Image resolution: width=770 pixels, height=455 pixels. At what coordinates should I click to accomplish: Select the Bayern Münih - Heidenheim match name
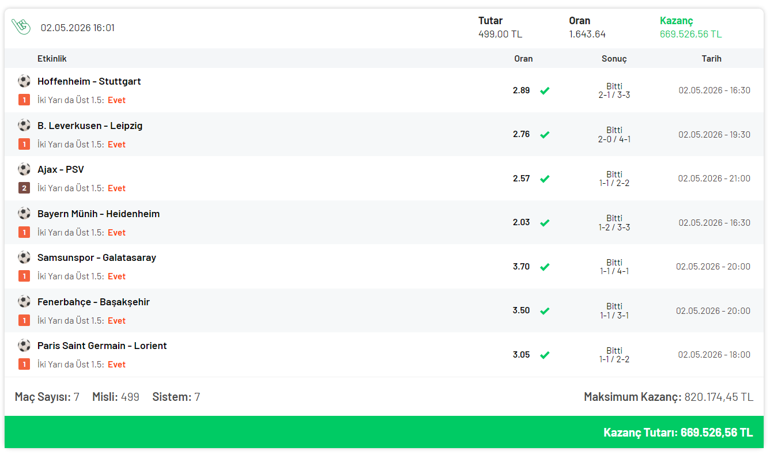pyautogui.click(x=98, y=214)
